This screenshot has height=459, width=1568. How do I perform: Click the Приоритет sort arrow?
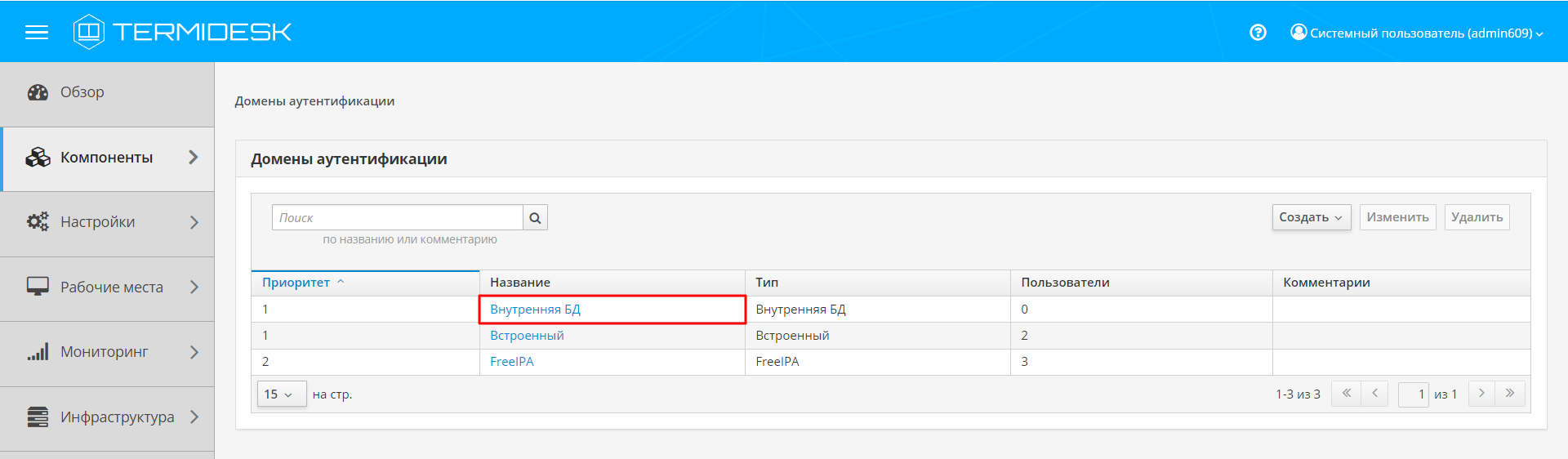tap(341, 282)
